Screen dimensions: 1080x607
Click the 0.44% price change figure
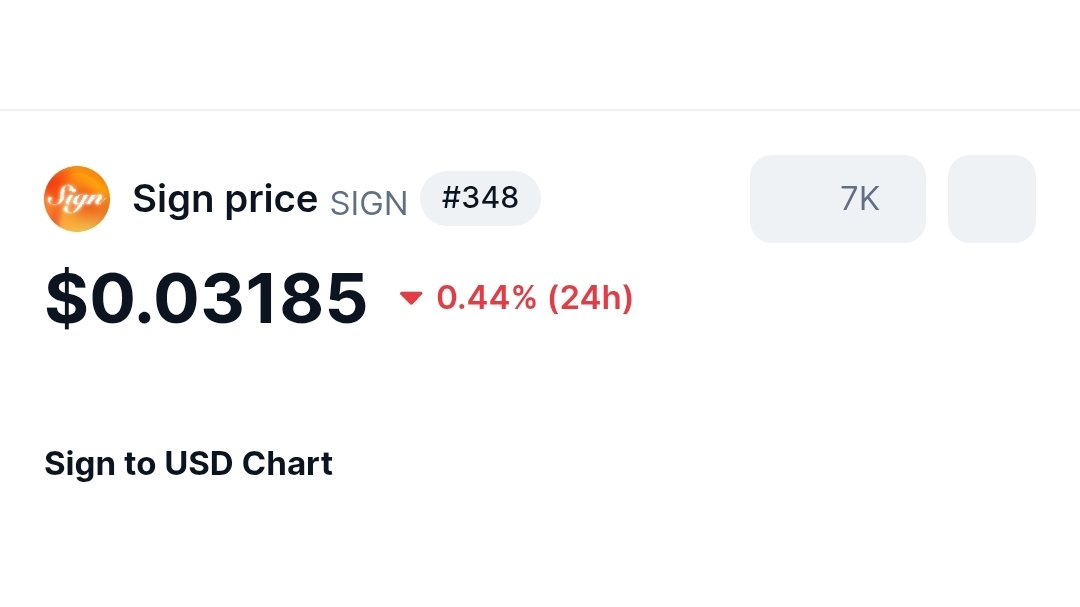click(486, 298)
